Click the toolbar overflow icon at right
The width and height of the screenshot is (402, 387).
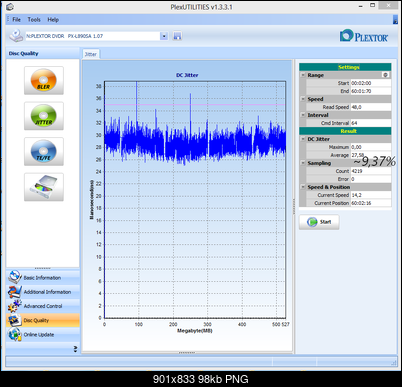[395, 20]
